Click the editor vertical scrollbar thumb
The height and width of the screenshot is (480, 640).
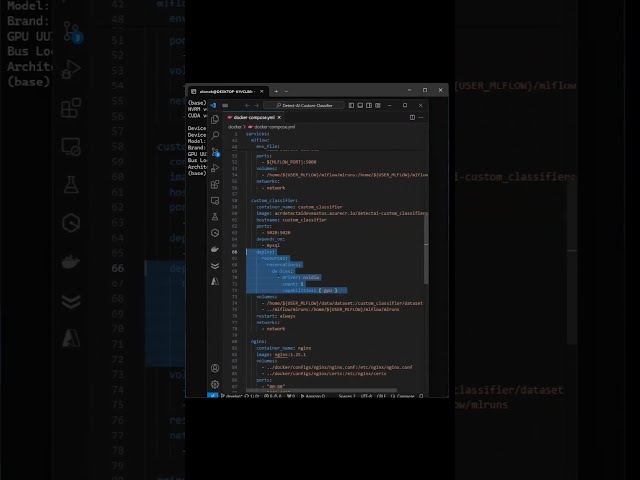(426, 249)
